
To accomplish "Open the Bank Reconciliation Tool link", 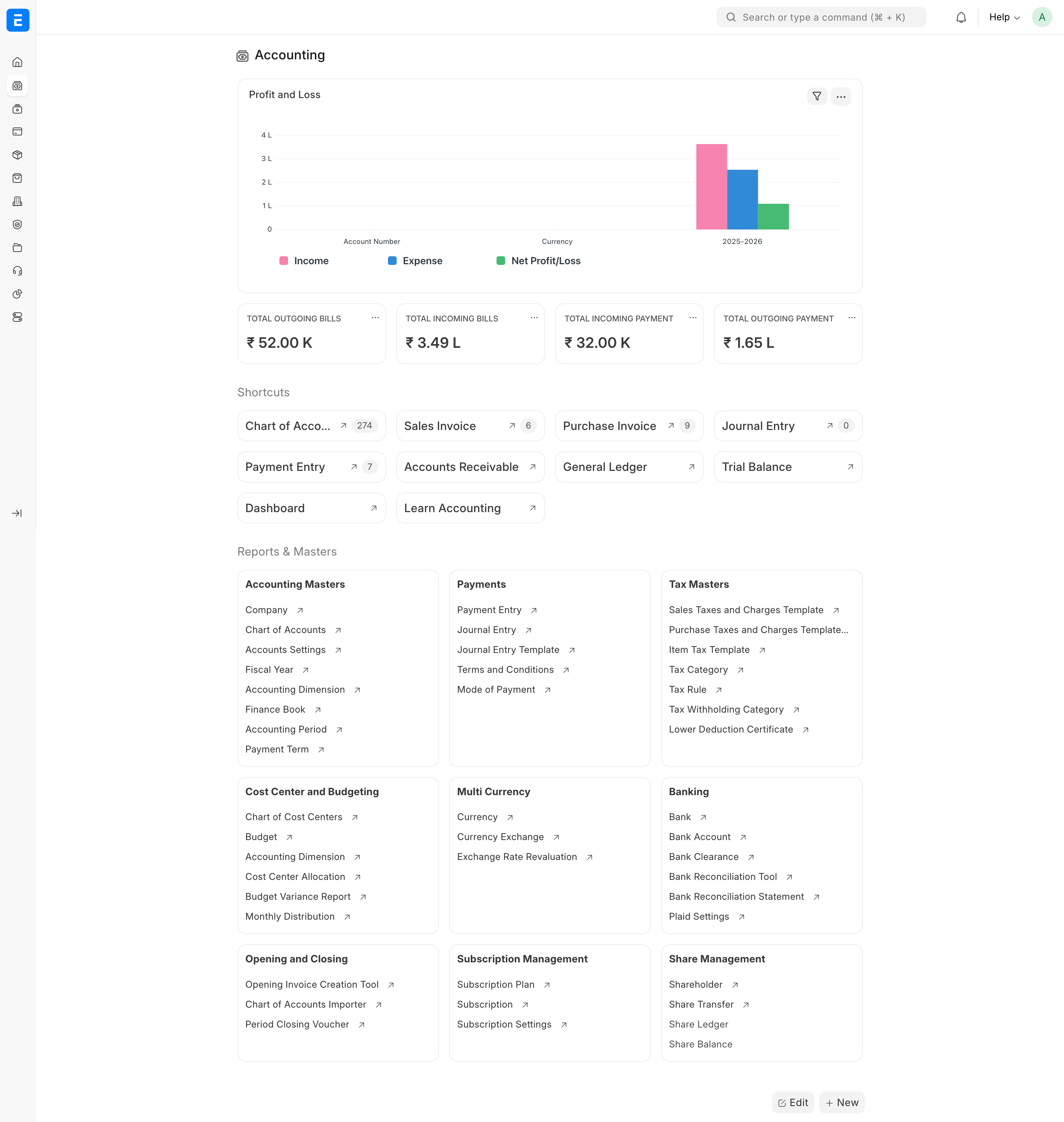I will pyautogui.click(x=723, y=877).
